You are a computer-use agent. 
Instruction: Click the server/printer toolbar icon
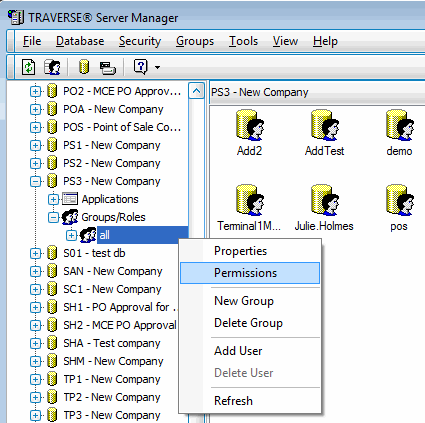[108, 68]
